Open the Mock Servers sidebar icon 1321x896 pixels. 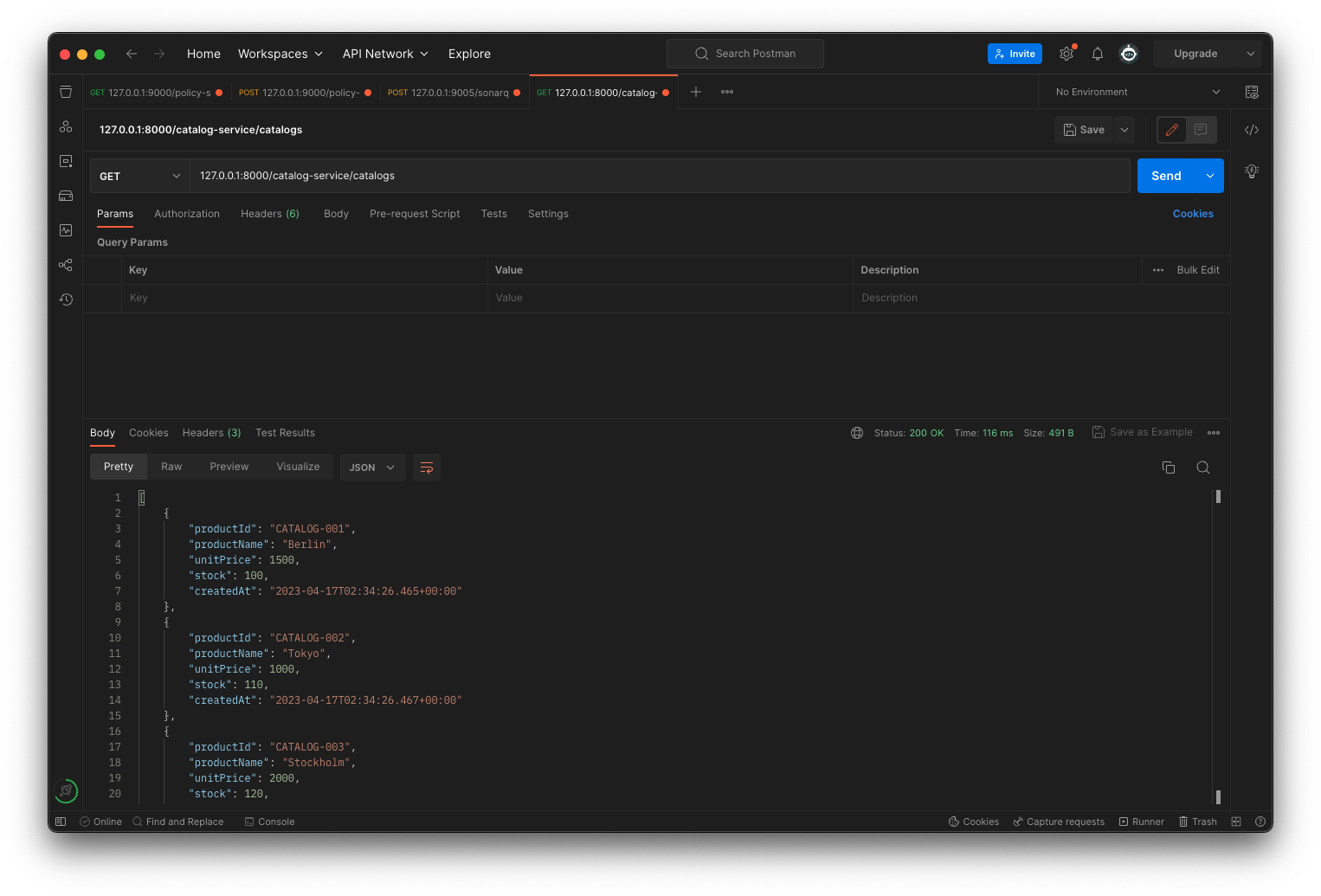(66, 196)
